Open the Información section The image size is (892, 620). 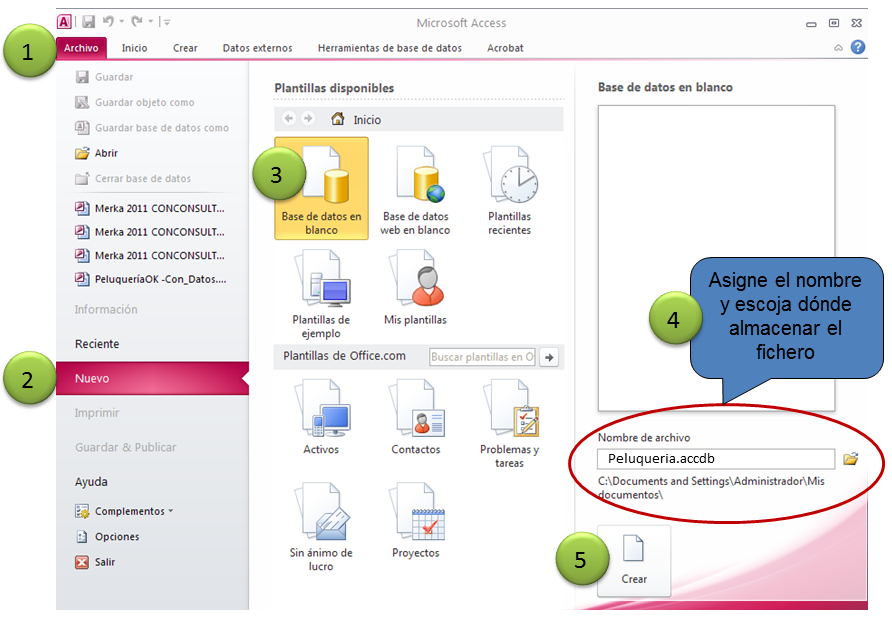[x=106, y=309]
